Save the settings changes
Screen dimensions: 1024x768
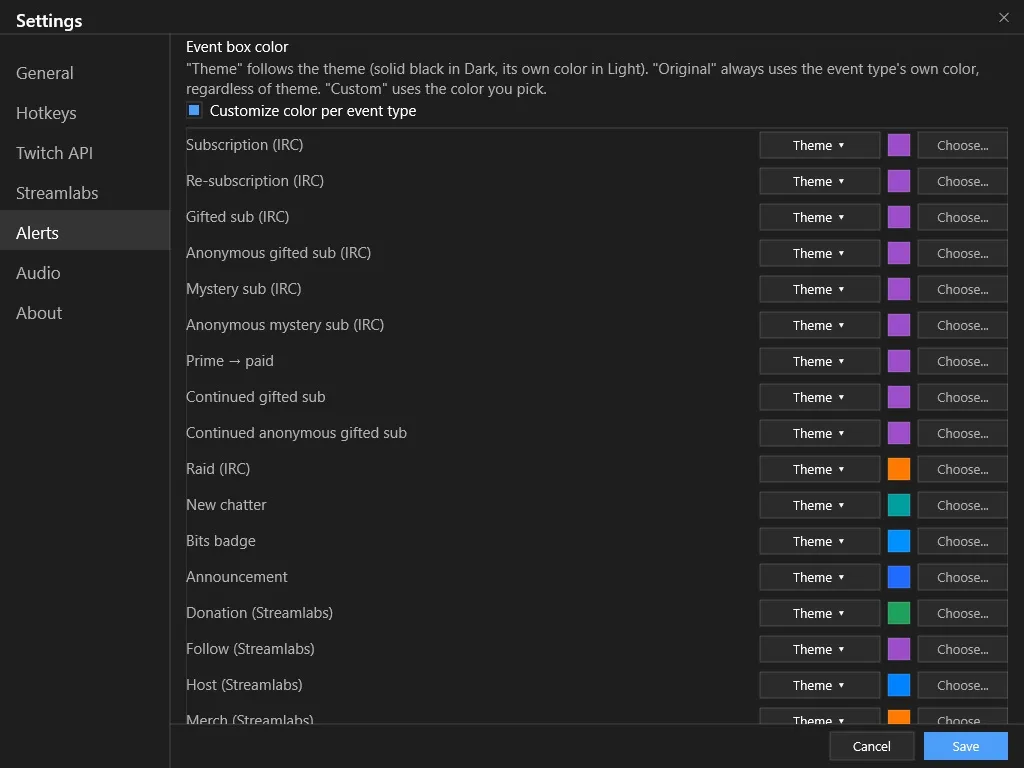(x=965, y=746)
